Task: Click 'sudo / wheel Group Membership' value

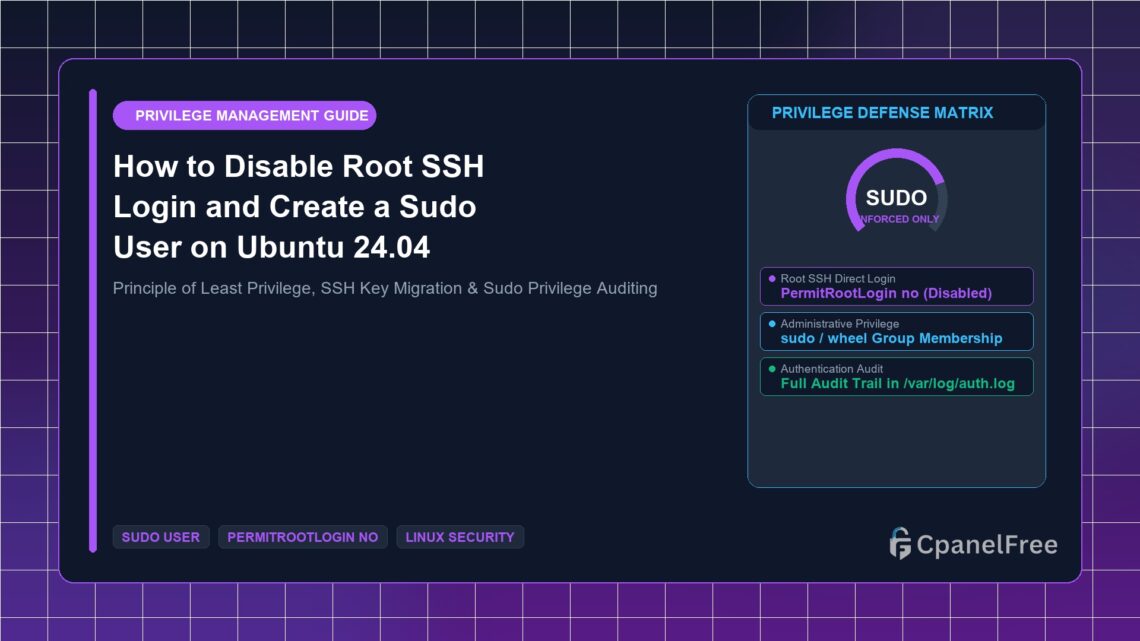Action: click(891, 338)
